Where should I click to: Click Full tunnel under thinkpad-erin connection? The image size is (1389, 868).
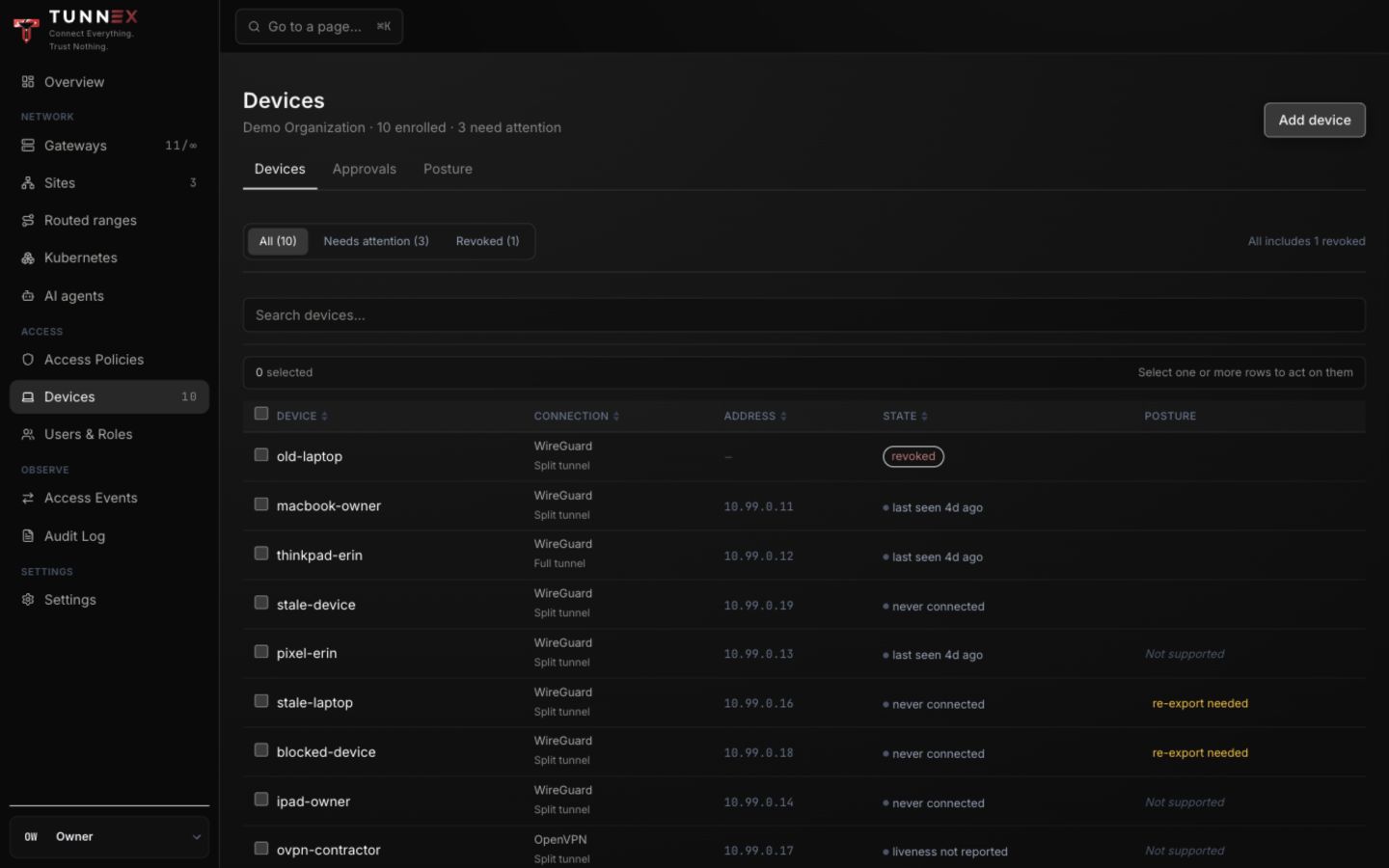click(559, 563)
